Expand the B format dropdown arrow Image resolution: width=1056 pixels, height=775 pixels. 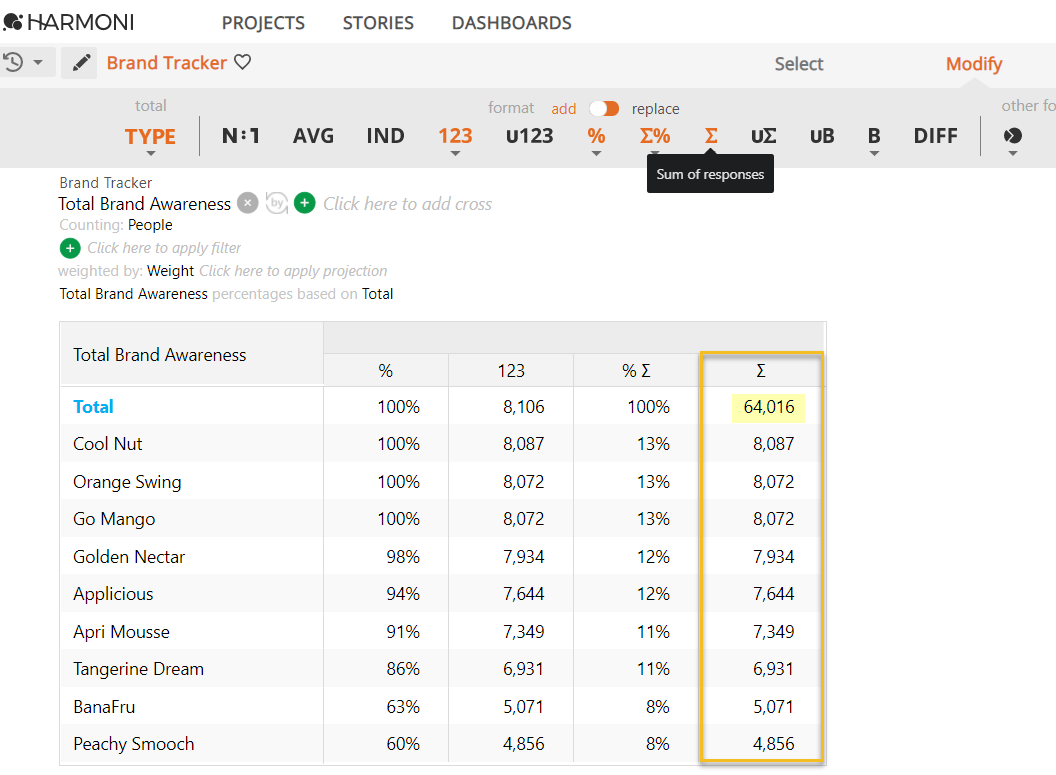point(874,154)
